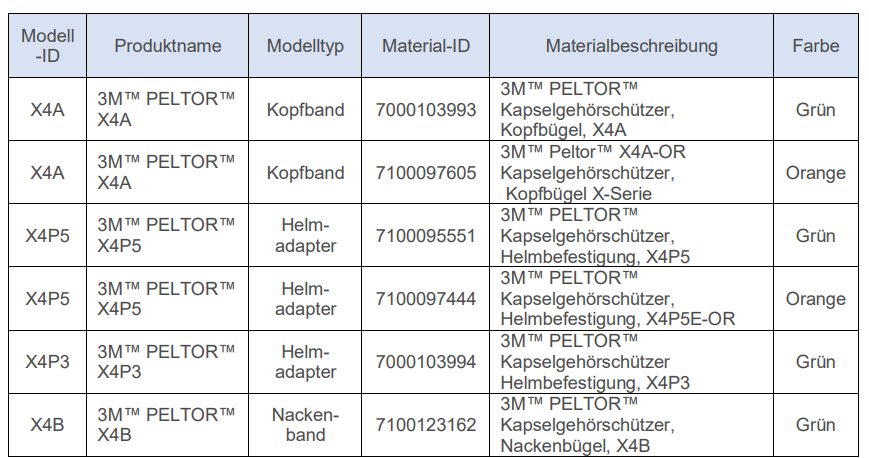The height and width of the screenshot is (458, 869).
Task: Click the Materialbeschreibung column header
Action: coord(631,46)
